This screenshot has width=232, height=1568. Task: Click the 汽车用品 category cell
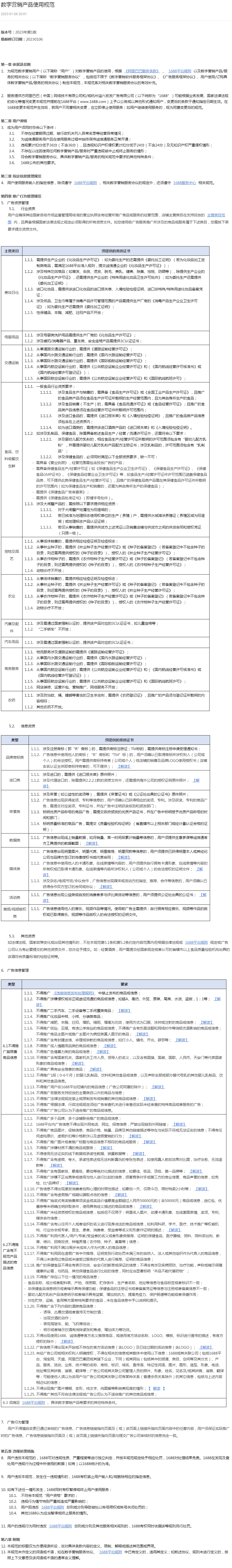click(x=11, y=642)
